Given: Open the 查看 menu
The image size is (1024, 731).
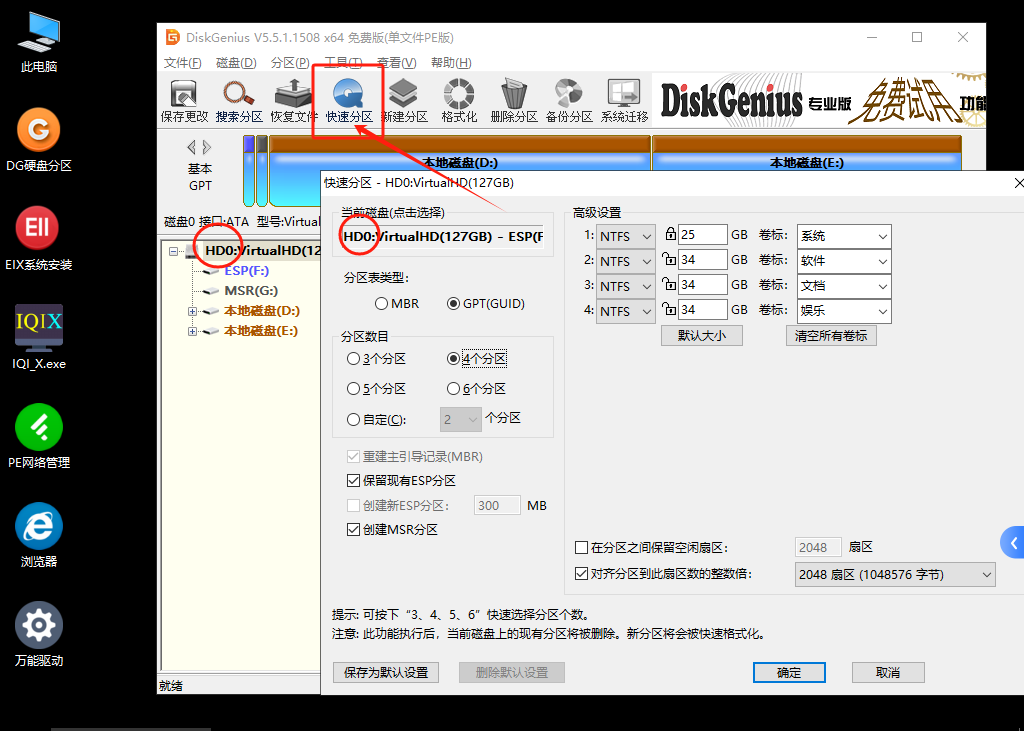Looking at the screenshot, I should click(x=396, y=62).
